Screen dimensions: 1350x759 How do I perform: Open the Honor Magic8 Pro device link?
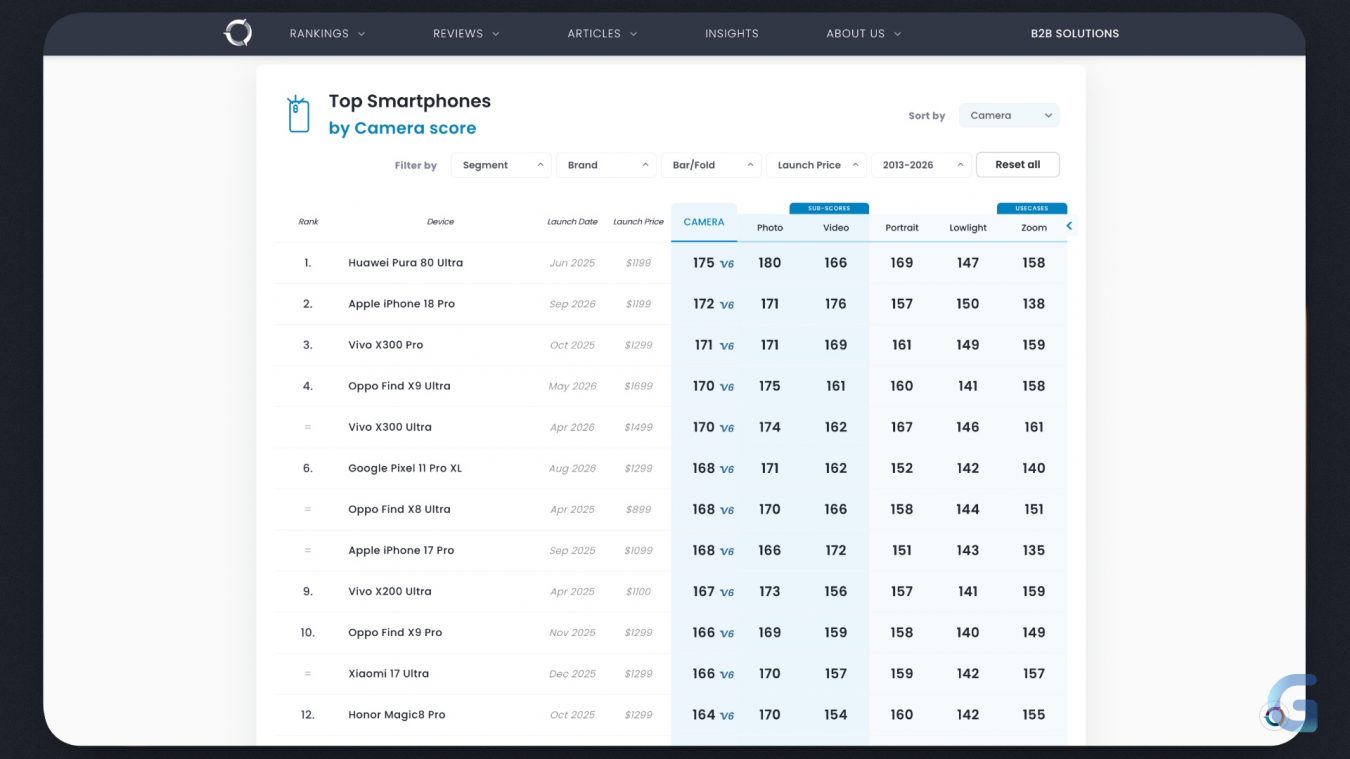point(397,714)
